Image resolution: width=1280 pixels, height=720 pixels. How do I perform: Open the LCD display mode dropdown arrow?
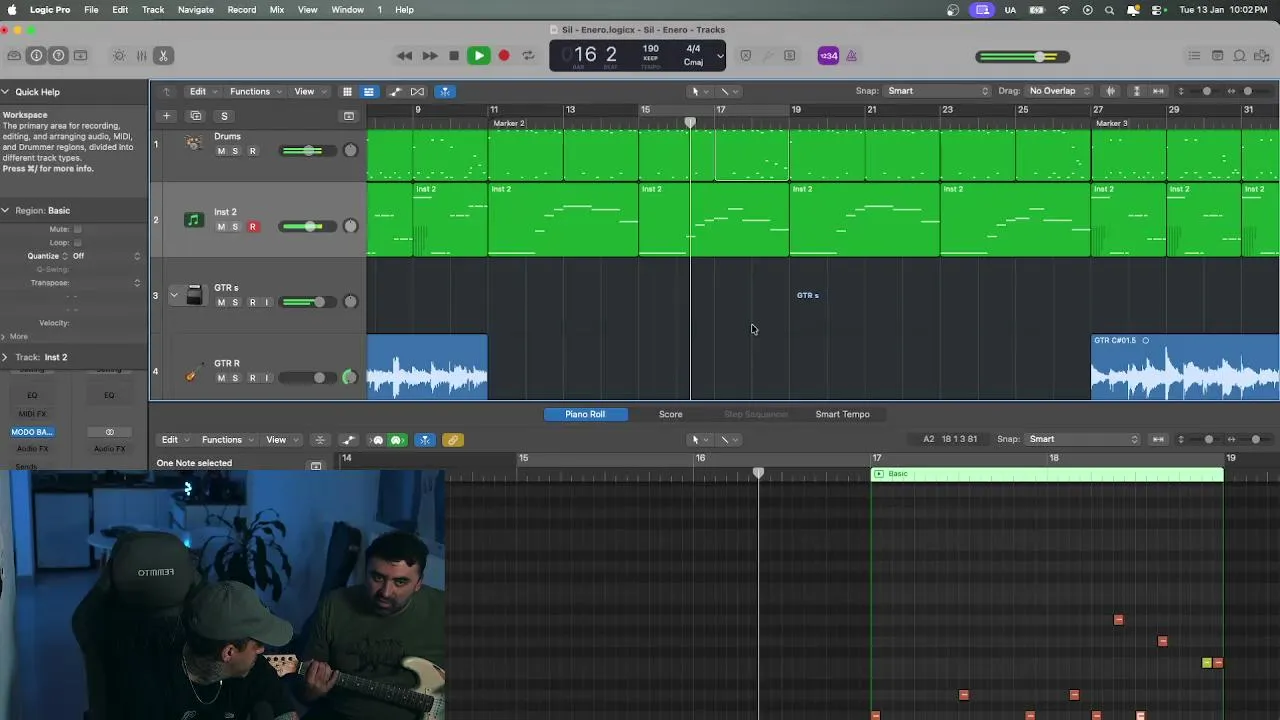[719, 56]
